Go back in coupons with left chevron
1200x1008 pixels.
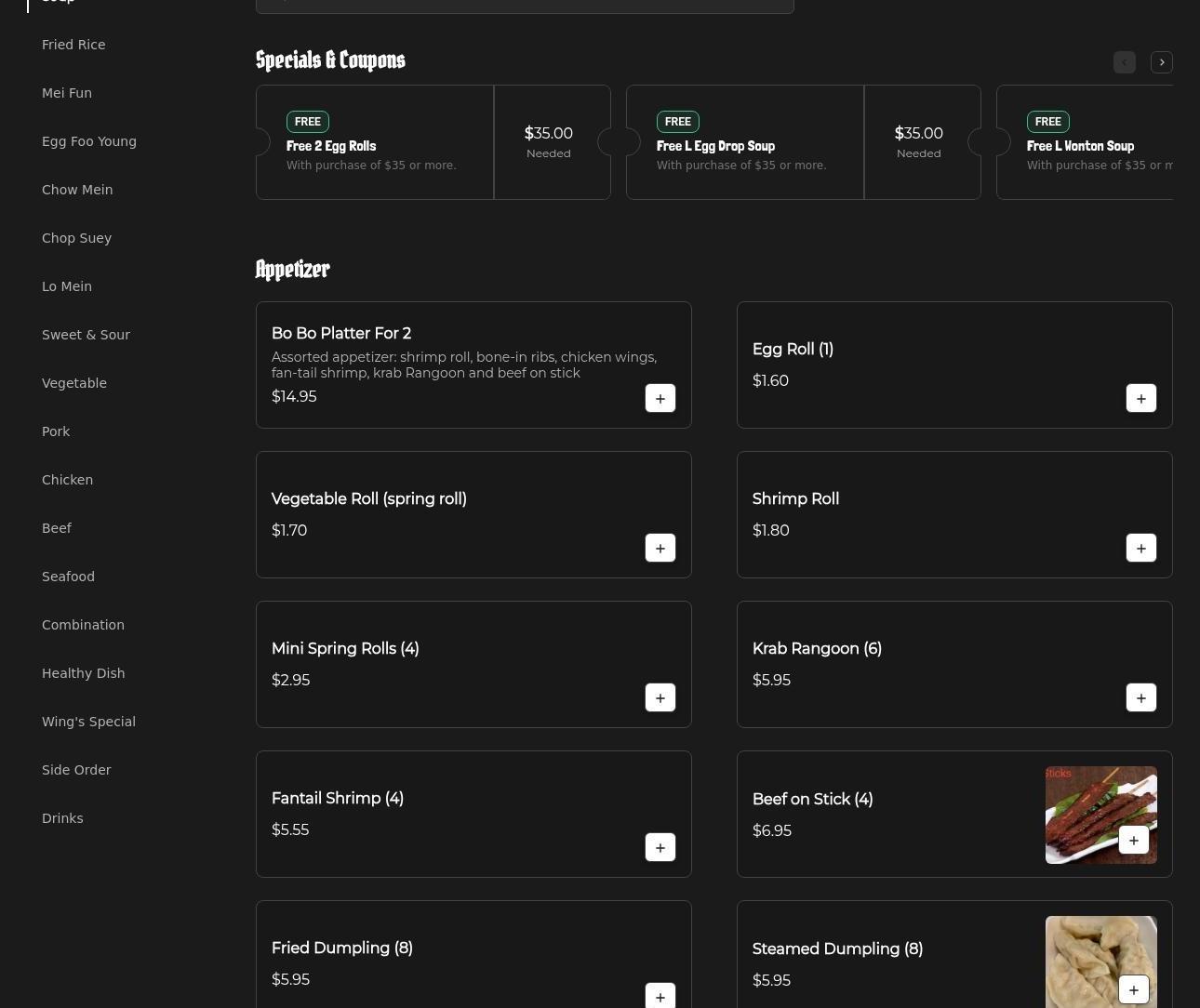click(1125, 62)
